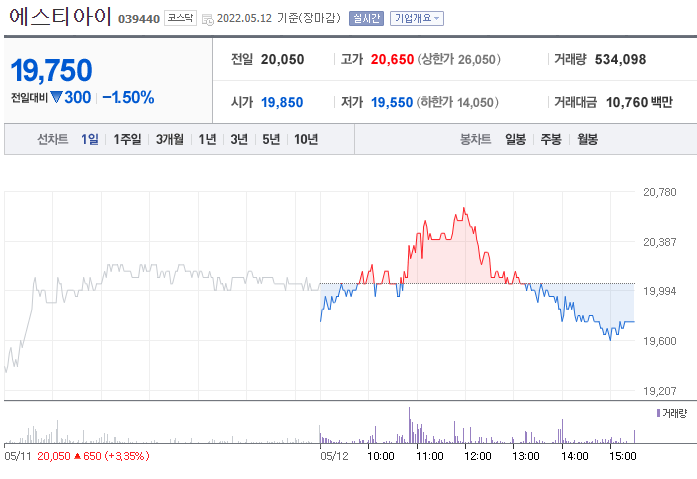Click the 코스닥 market badge

pyautogui.click(x=180, y=18)
